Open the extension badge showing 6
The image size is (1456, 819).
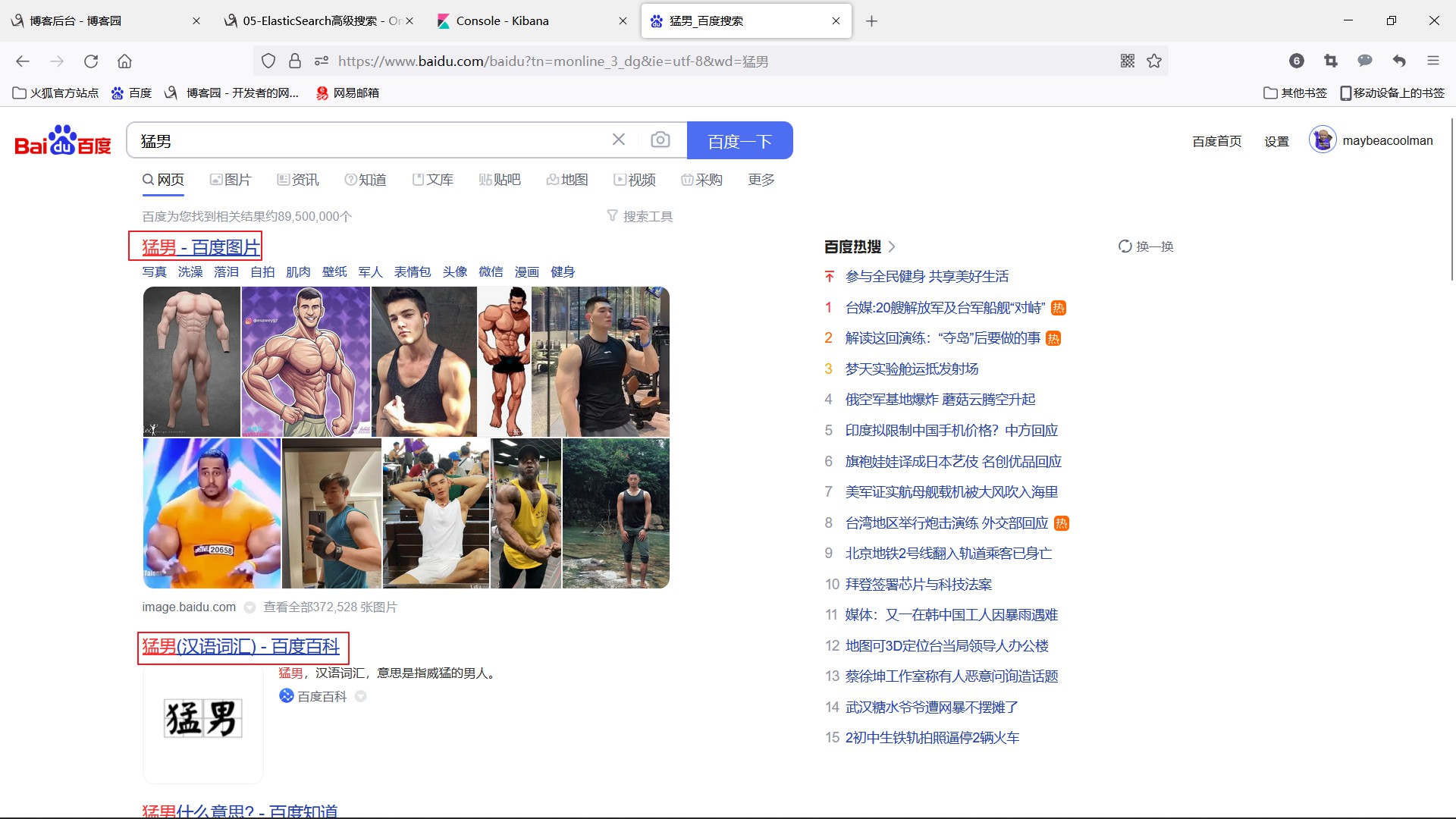click(1297, 61)
